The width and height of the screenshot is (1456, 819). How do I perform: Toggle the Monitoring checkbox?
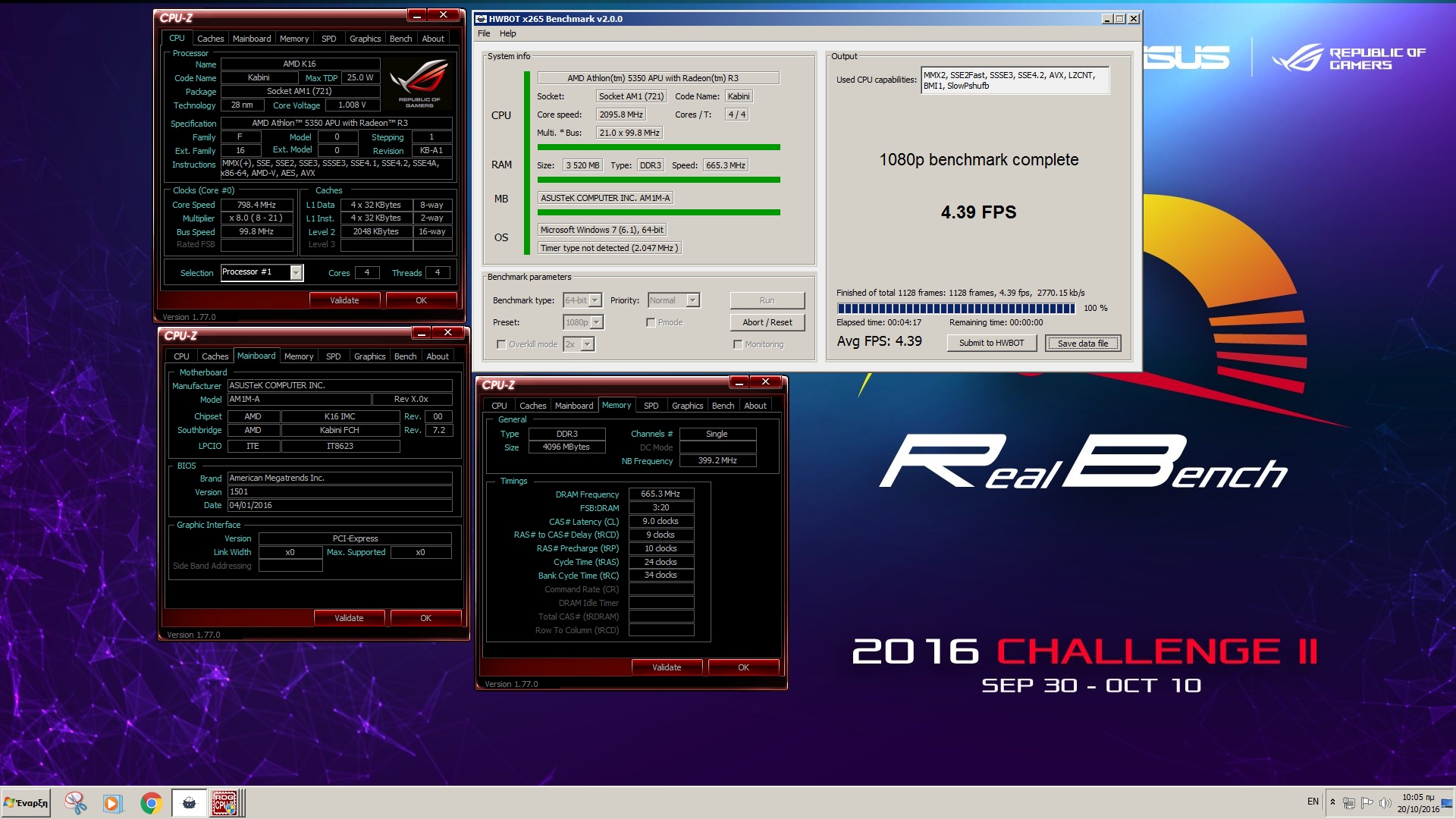pos(738,344)
